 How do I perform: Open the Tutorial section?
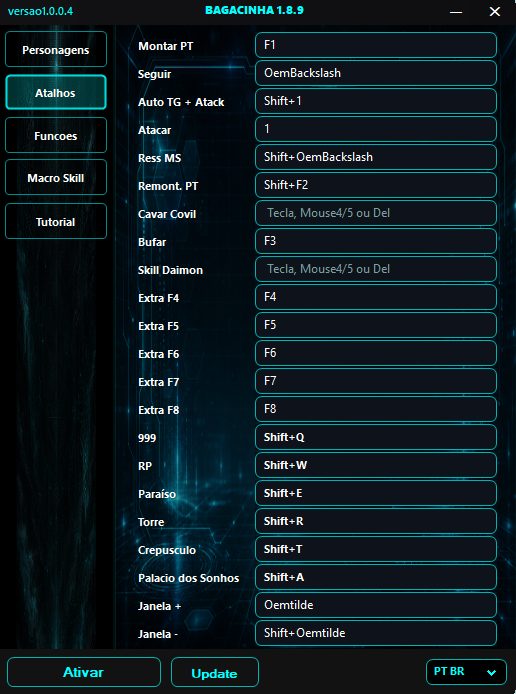[x=56, y=221]
